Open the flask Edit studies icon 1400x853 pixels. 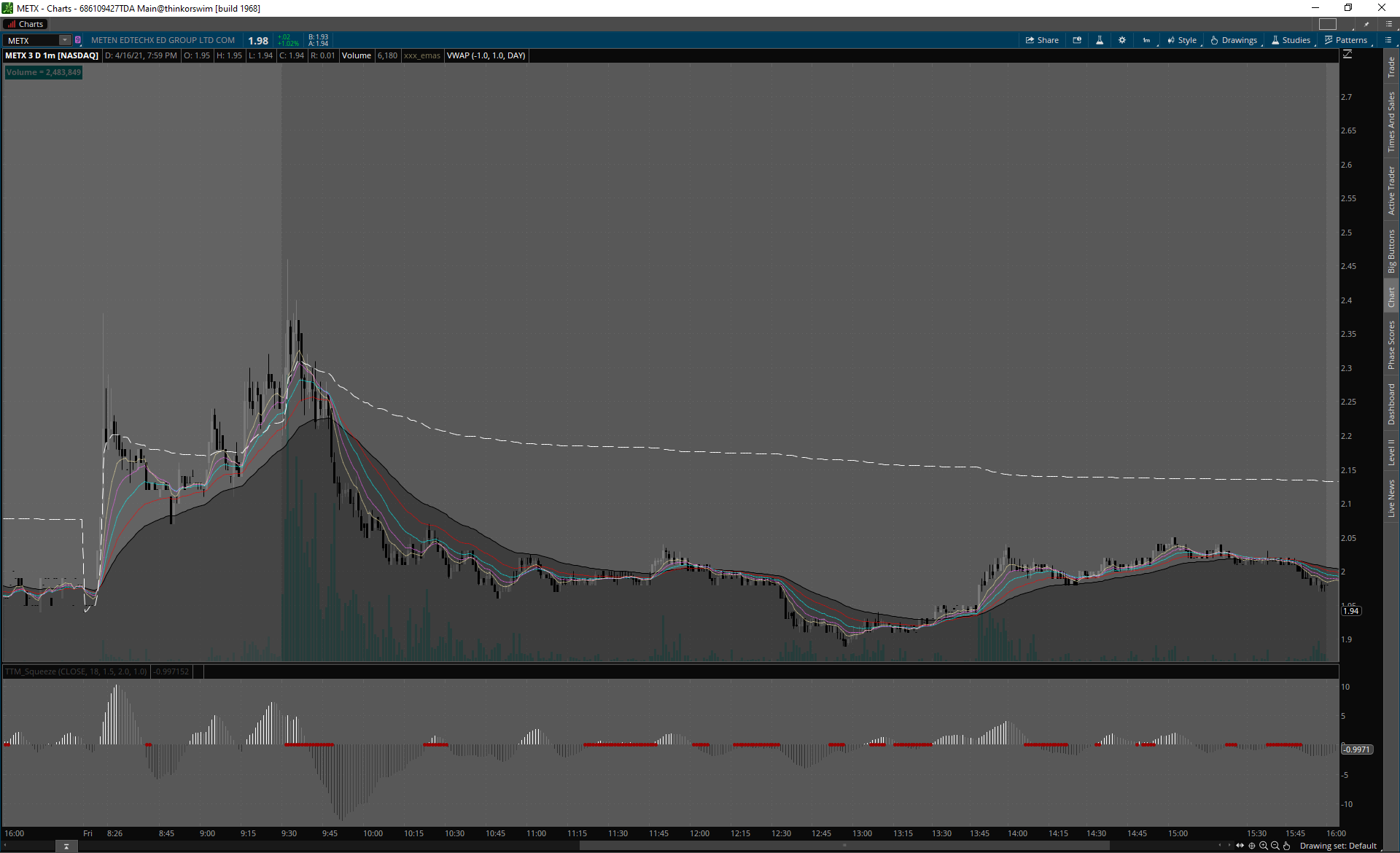click(x=1100, y=40)
